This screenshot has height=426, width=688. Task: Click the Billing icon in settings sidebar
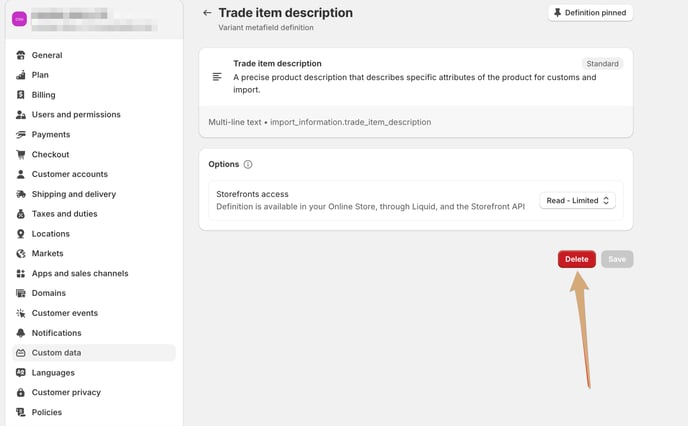coord(21,95)
